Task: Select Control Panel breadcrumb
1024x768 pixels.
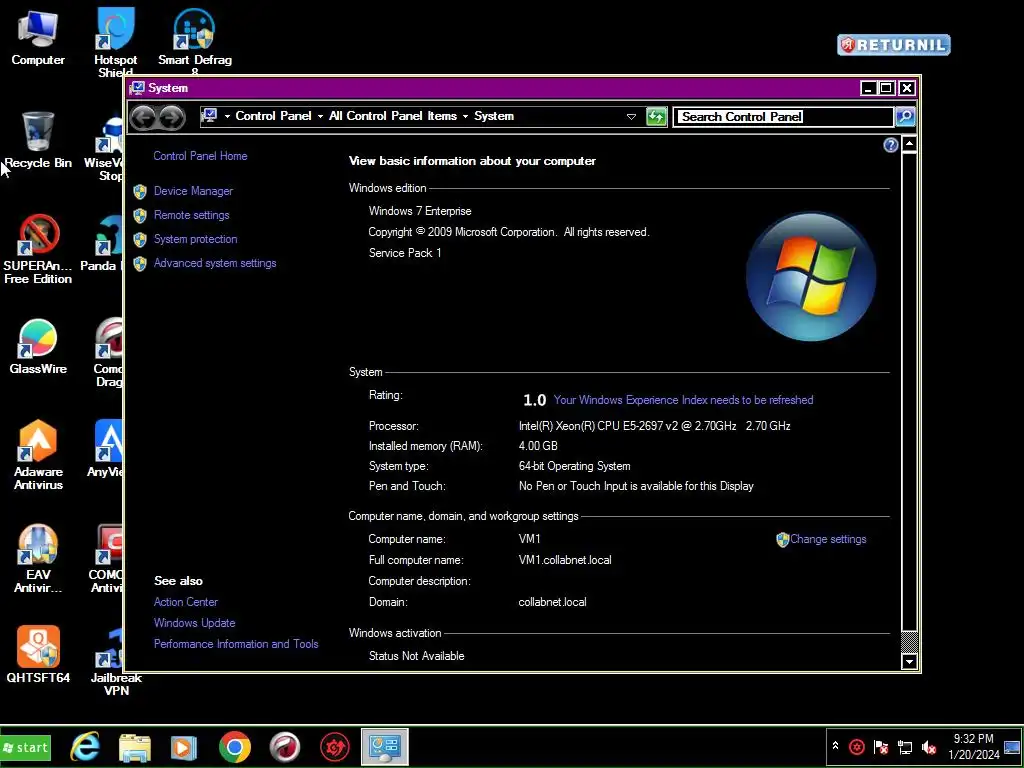Action: coord(273,116)
